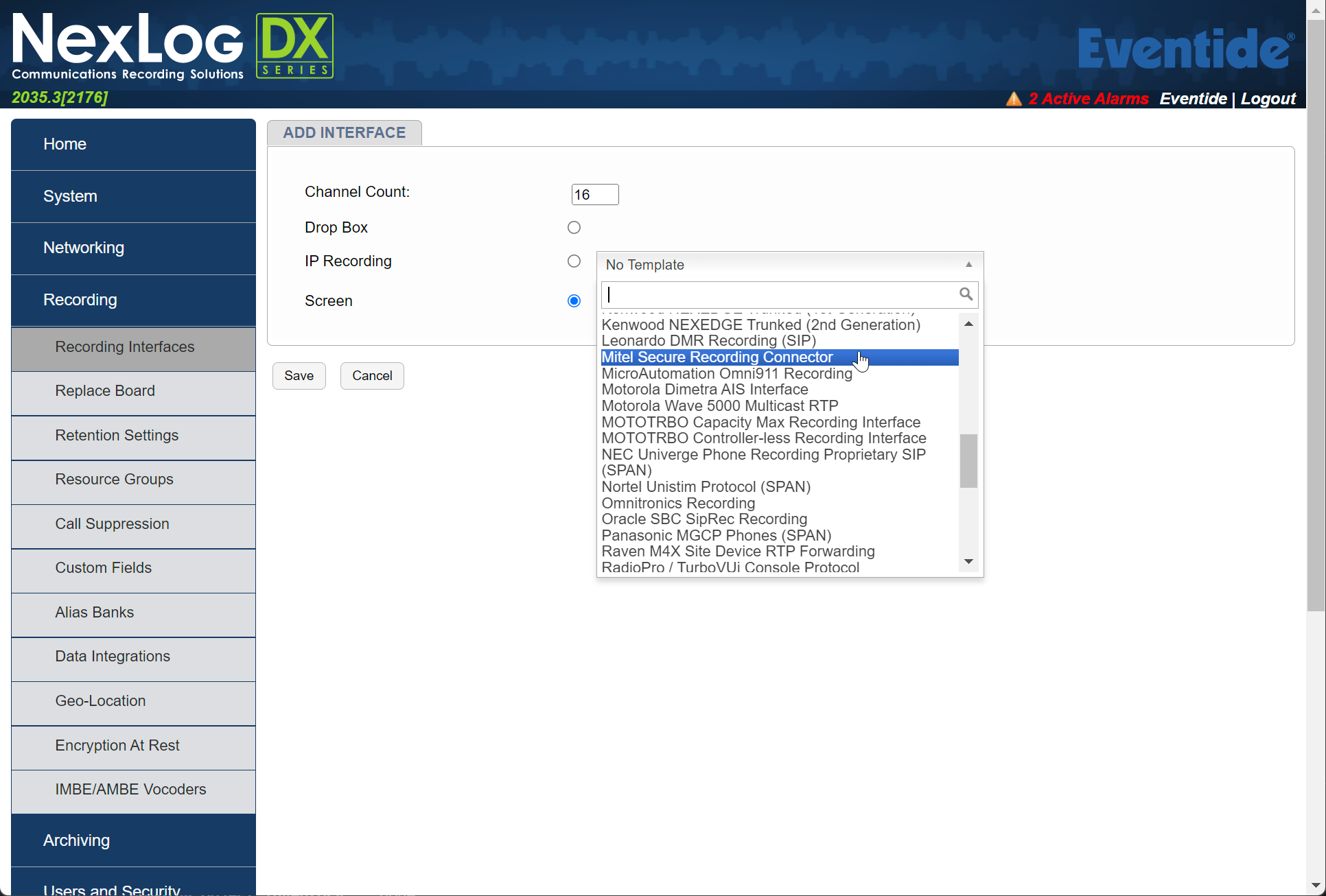1326x896 pixels.
Task: Click the 2 Active Alarms warning triangle icon
Action: point(1014,98)
